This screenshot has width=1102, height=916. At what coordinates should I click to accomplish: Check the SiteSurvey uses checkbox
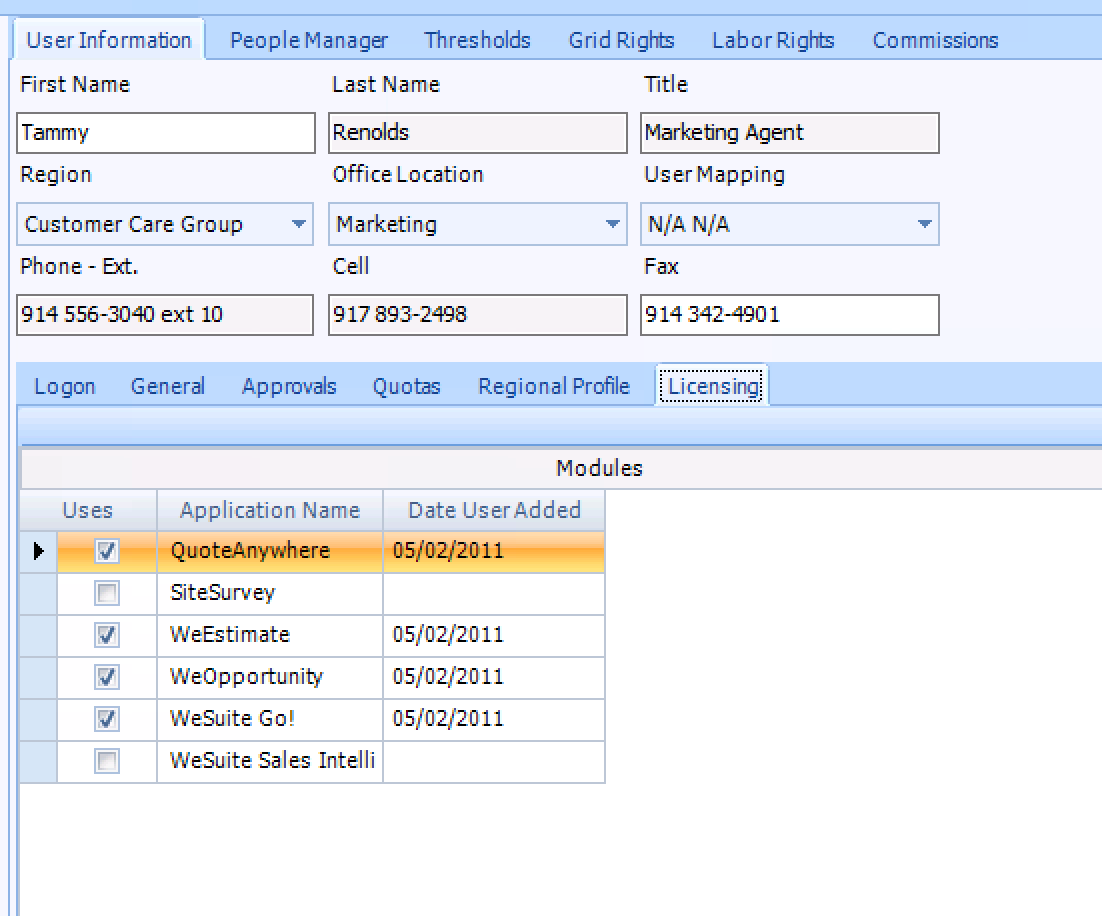click(107, 593)
